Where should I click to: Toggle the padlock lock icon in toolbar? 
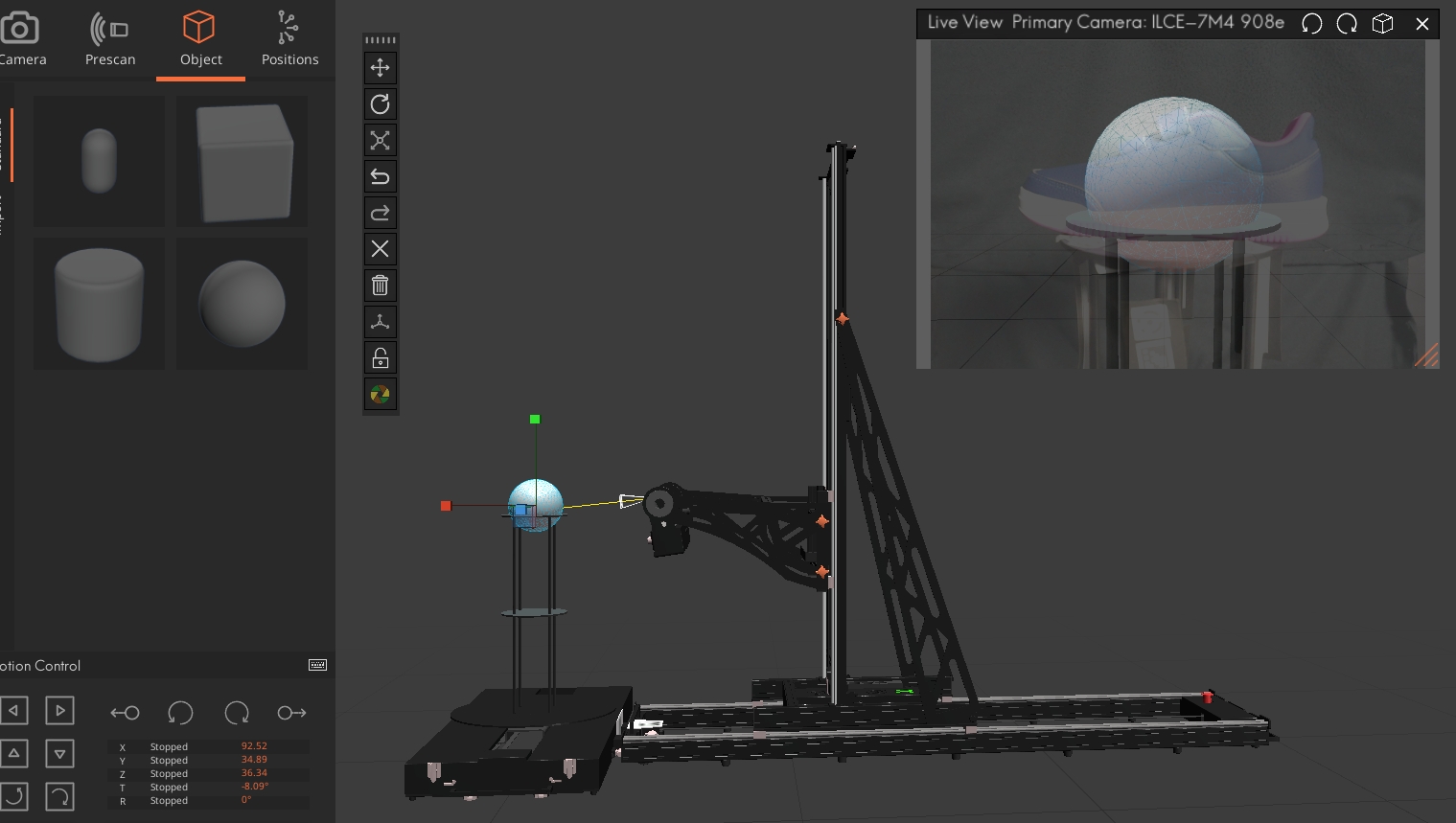click(x=381, y=358)
